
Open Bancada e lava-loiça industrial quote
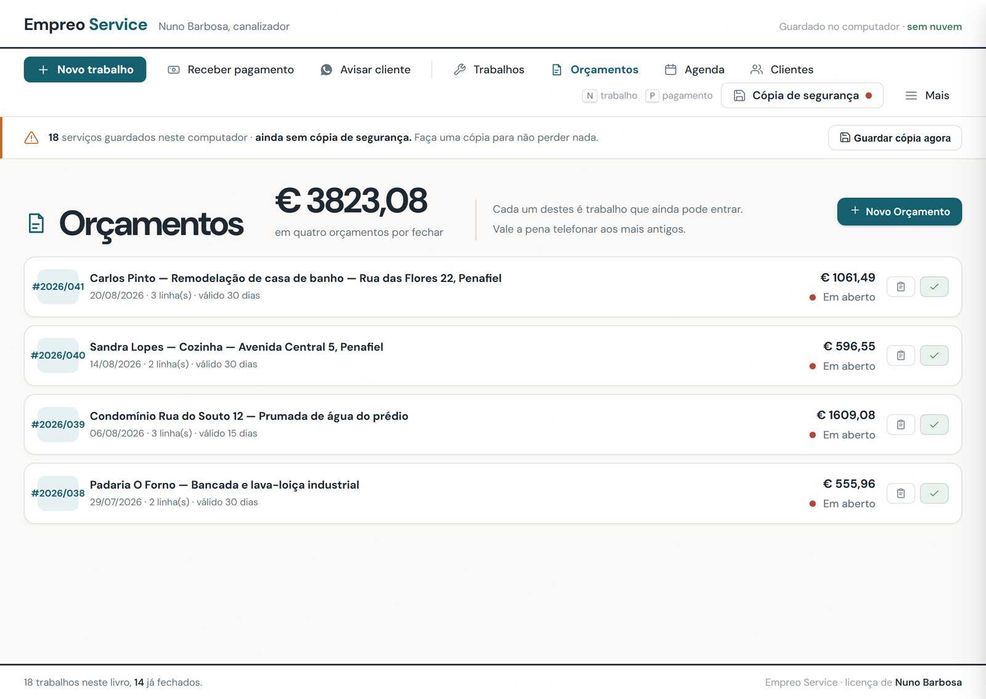pos(224,485)
